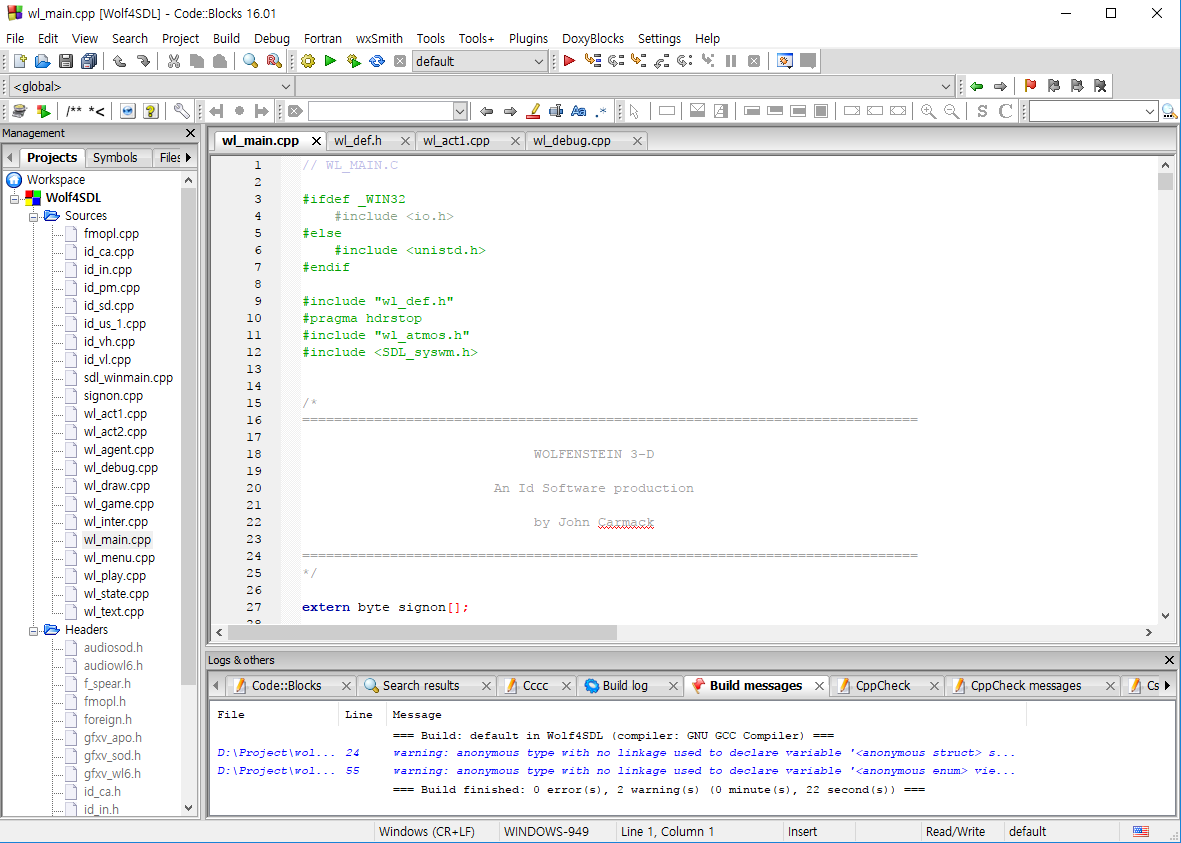Click the Windows (CR+LF) status bar entry
Image resolution: width=1181 pixels, height=843 pixels.
tap(426, 832)
